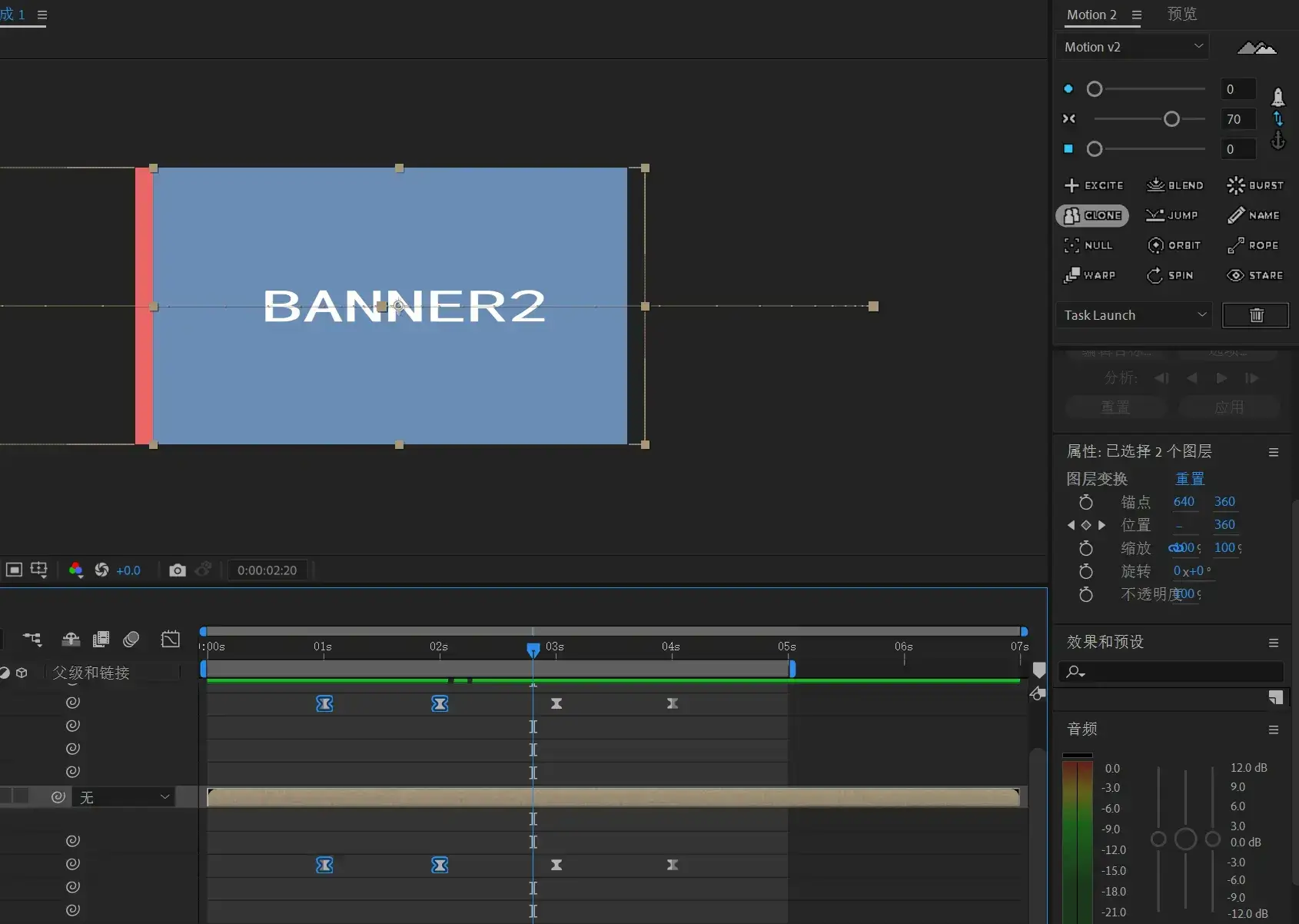The height and width of the screenshot is (924, 1299).
Task: Open 音频 panel menu
Action: (x=1274, y=730)
